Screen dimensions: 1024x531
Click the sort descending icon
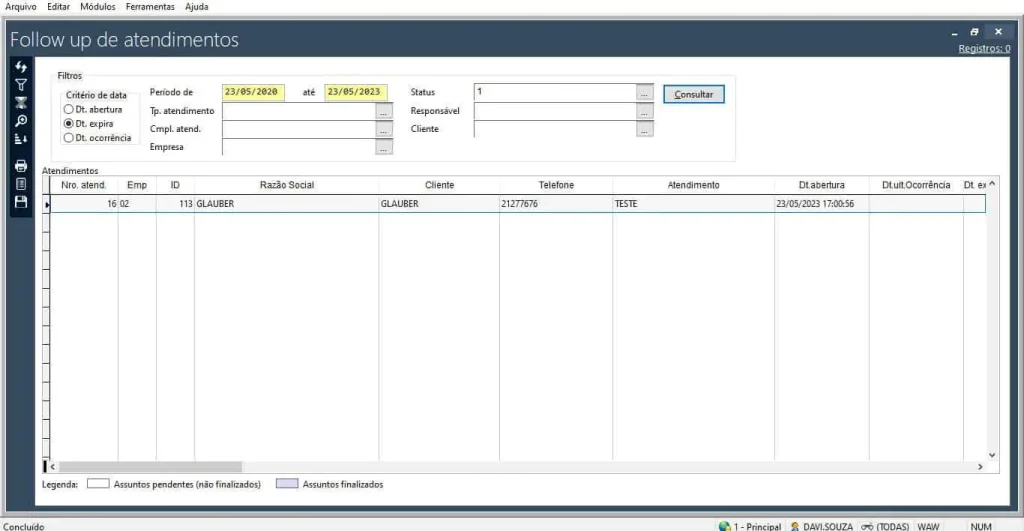[x=21, y=139]
